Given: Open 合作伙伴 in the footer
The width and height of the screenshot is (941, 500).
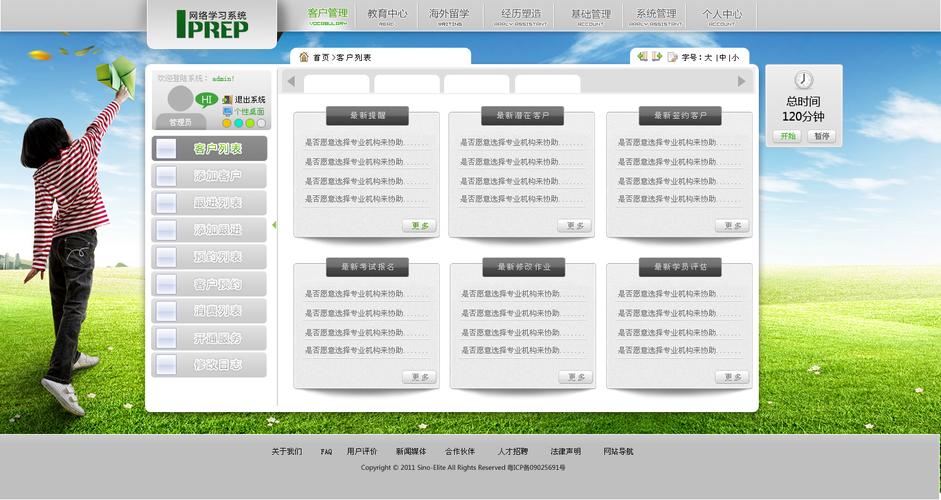Looking at the screenshot, I should (460, 451).
